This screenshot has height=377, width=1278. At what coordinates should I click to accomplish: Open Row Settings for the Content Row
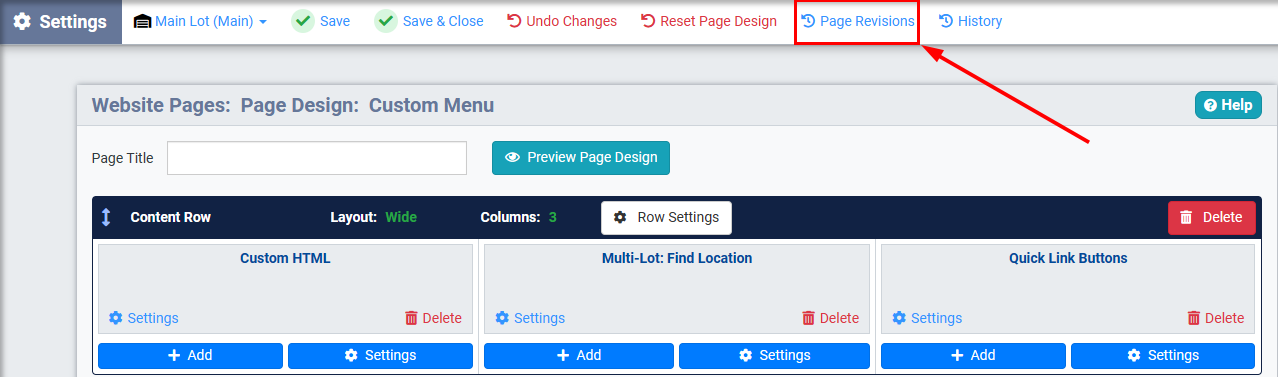pyautogui.click(x=666, y=217)
